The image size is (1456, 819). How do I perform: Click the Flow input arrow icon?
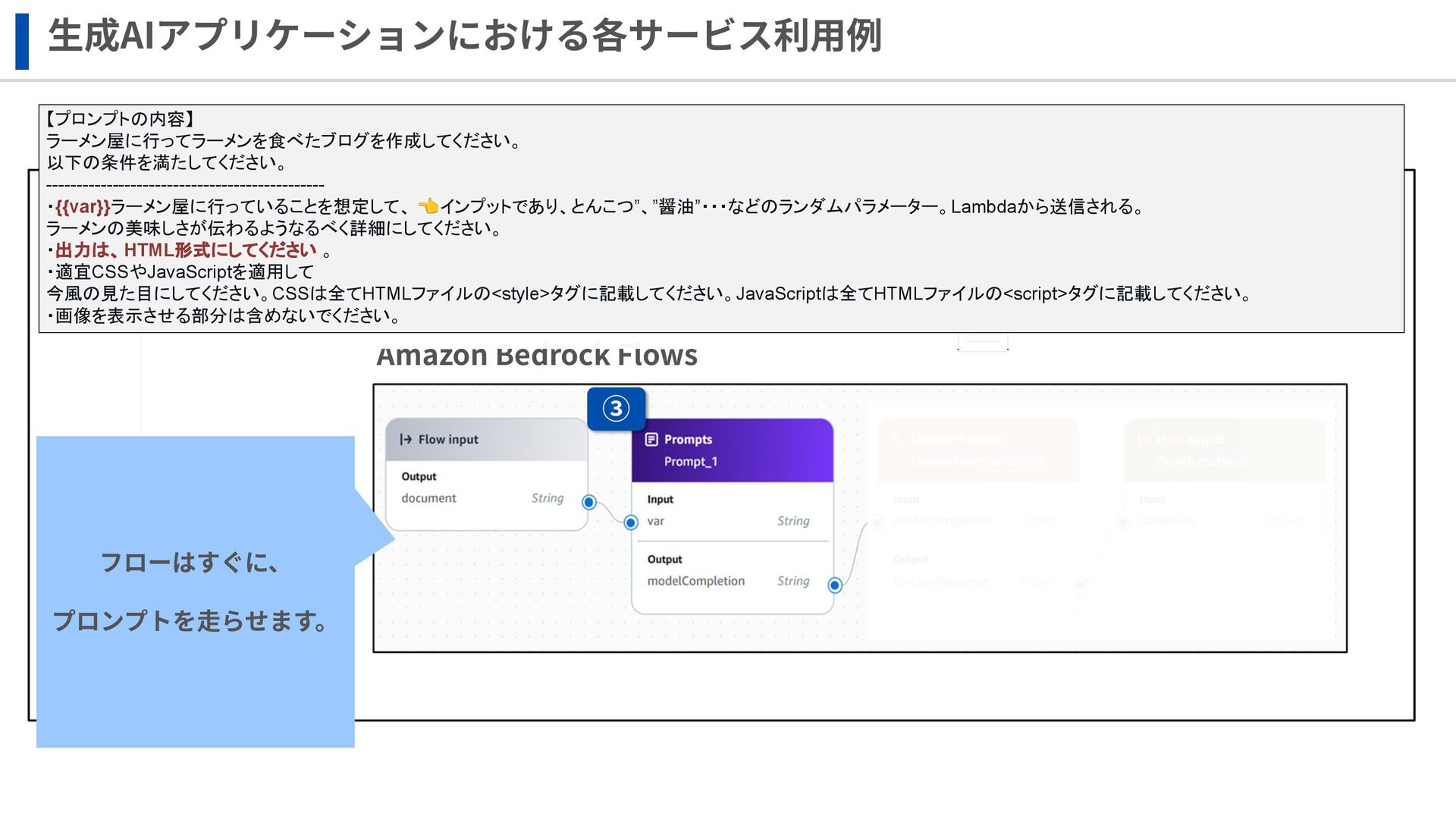[x=406, y=439]
